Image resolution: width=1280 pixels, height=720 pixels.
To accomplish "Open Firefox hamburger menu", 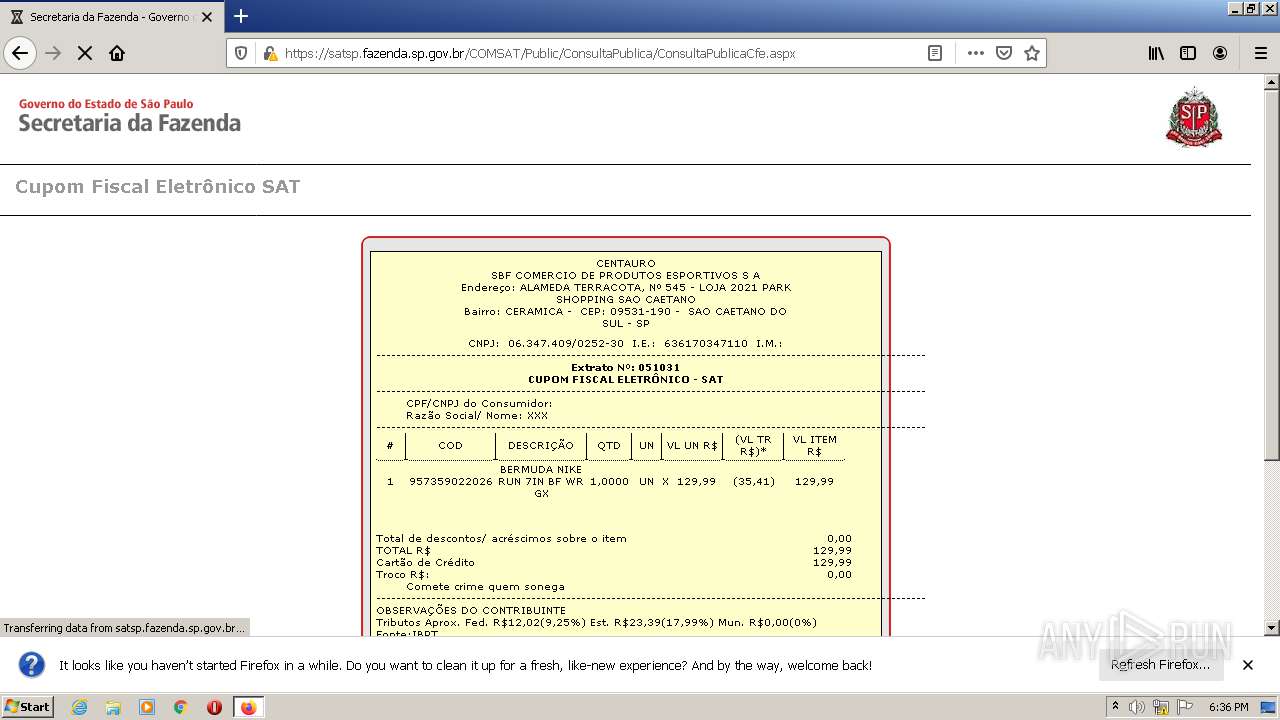I will (1261, 53).
